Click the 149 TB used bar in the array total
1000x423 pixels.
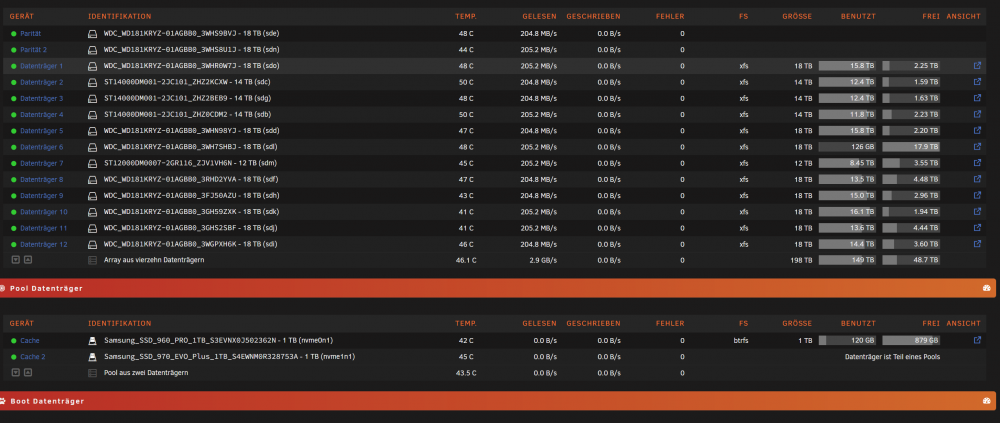[847, 260]
